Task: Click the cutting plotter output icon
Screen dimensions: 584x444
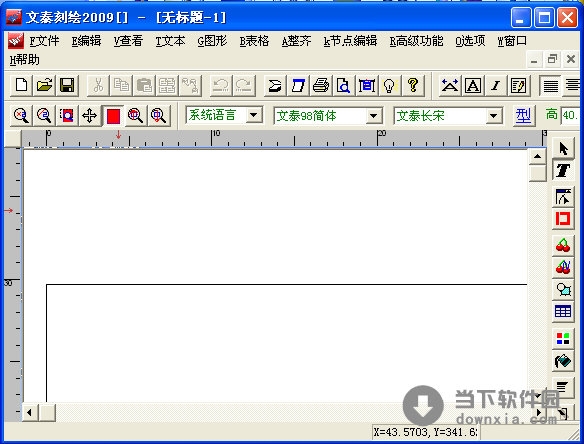Action: (x=275, y=86)
